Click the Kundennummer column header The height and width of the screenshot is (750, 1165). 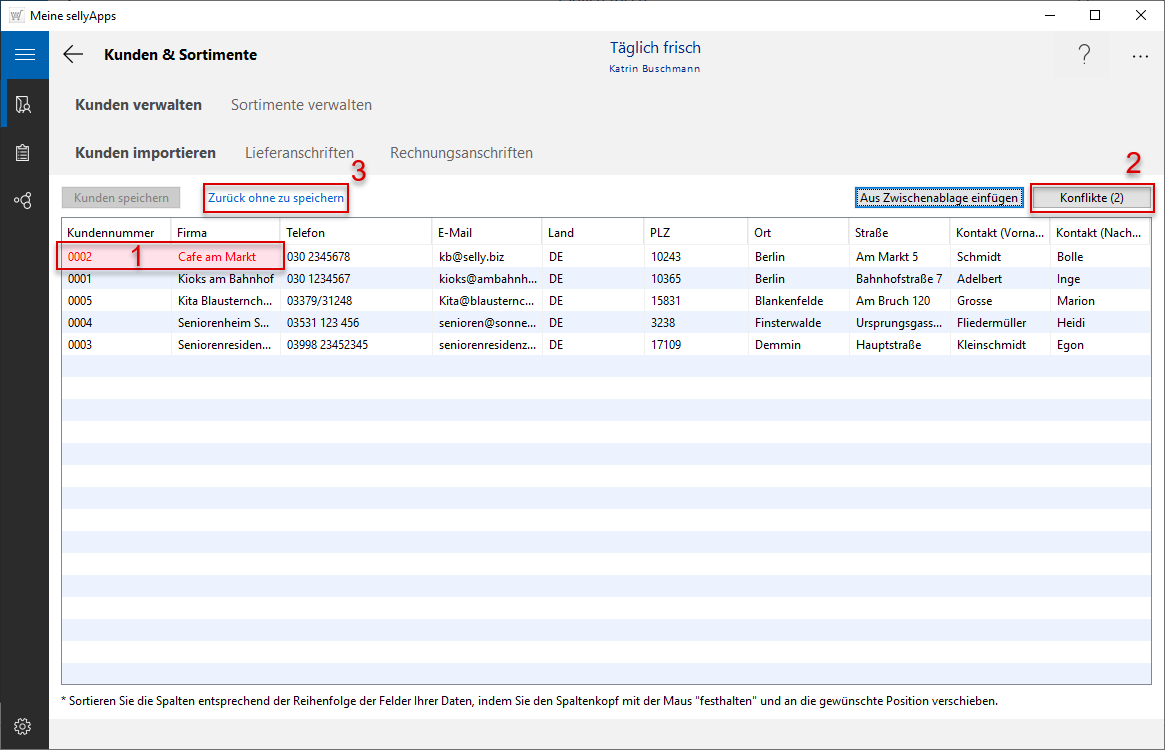[111, 232]
